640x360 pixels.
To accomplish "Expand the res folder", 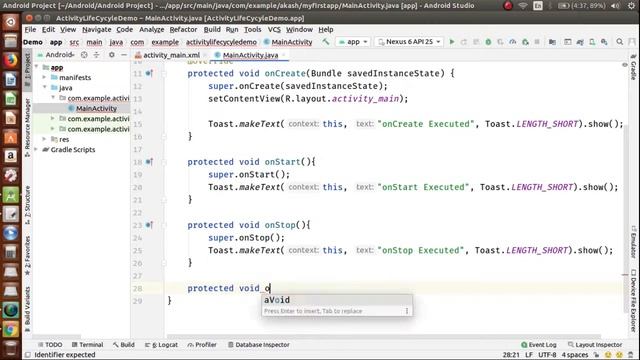I will tap(44, 139).
